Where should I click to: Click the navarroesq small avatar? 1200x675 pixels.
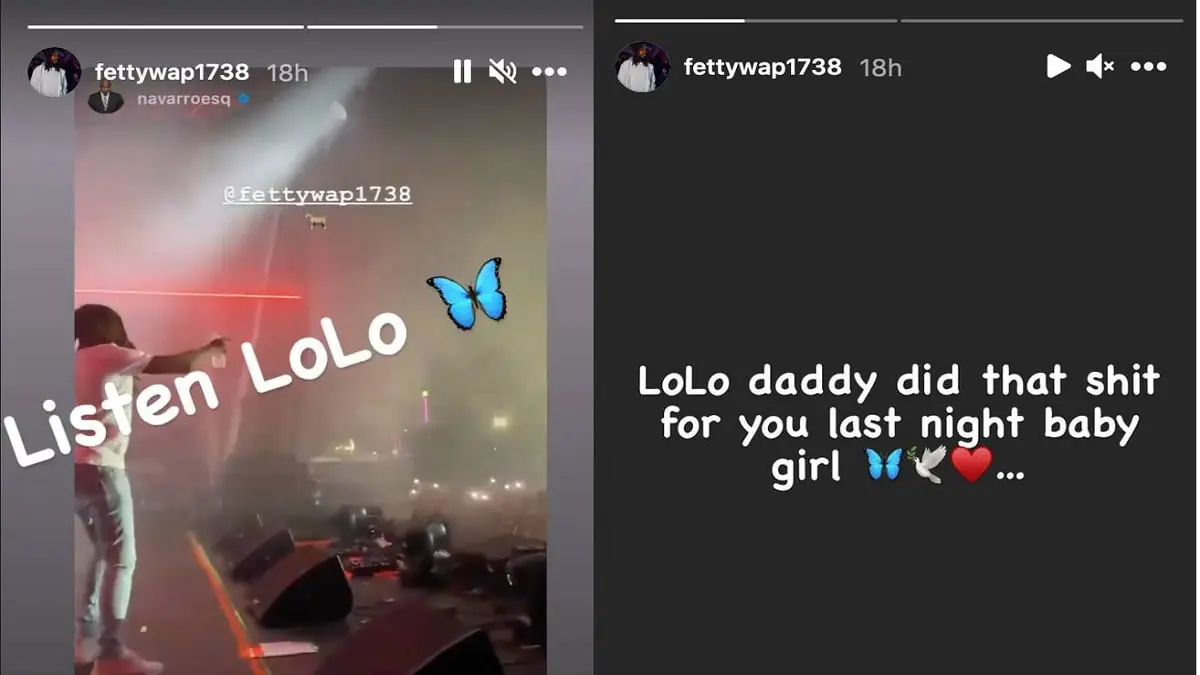pos(105,98)
